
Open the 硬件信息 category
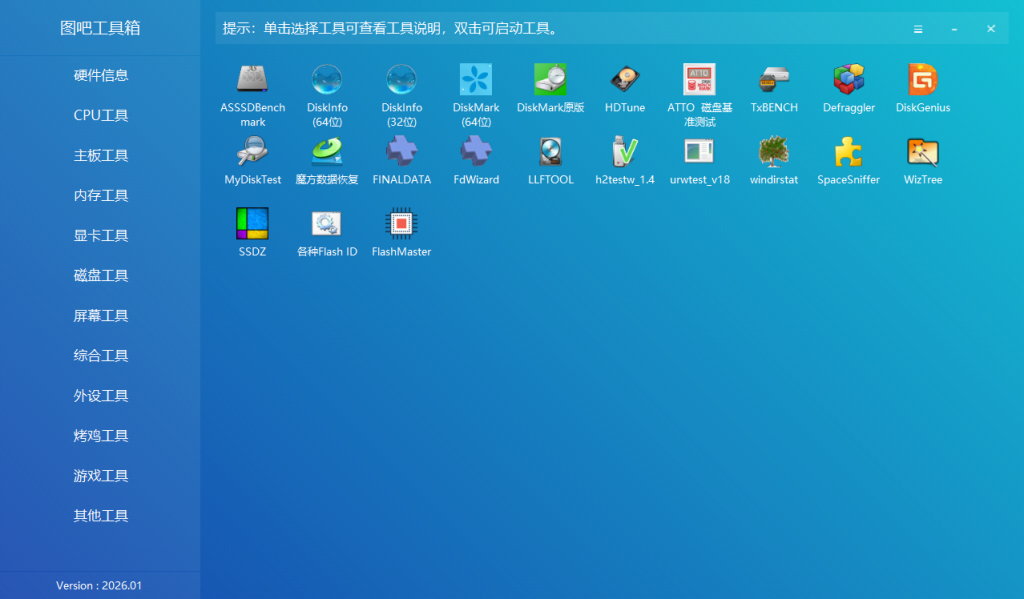[101, 75]
